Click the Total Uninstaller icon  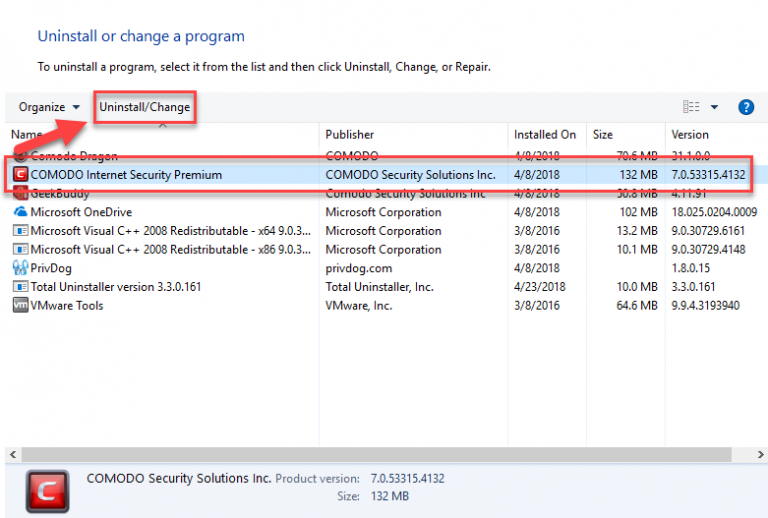coord(20,286)
